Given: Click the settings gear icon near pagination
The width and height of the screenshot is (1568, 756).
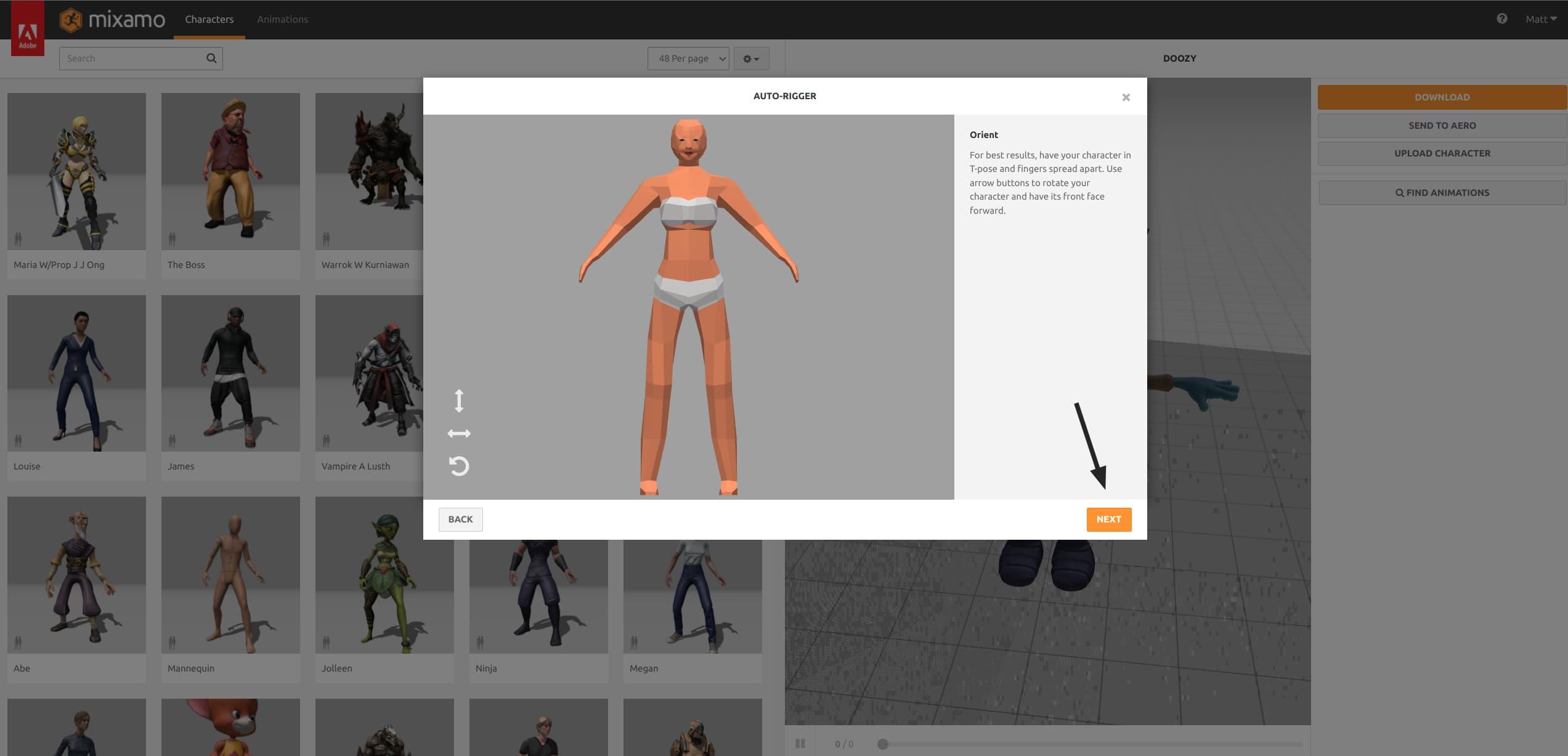Looking at the screenshot, I should click(751, 58).
